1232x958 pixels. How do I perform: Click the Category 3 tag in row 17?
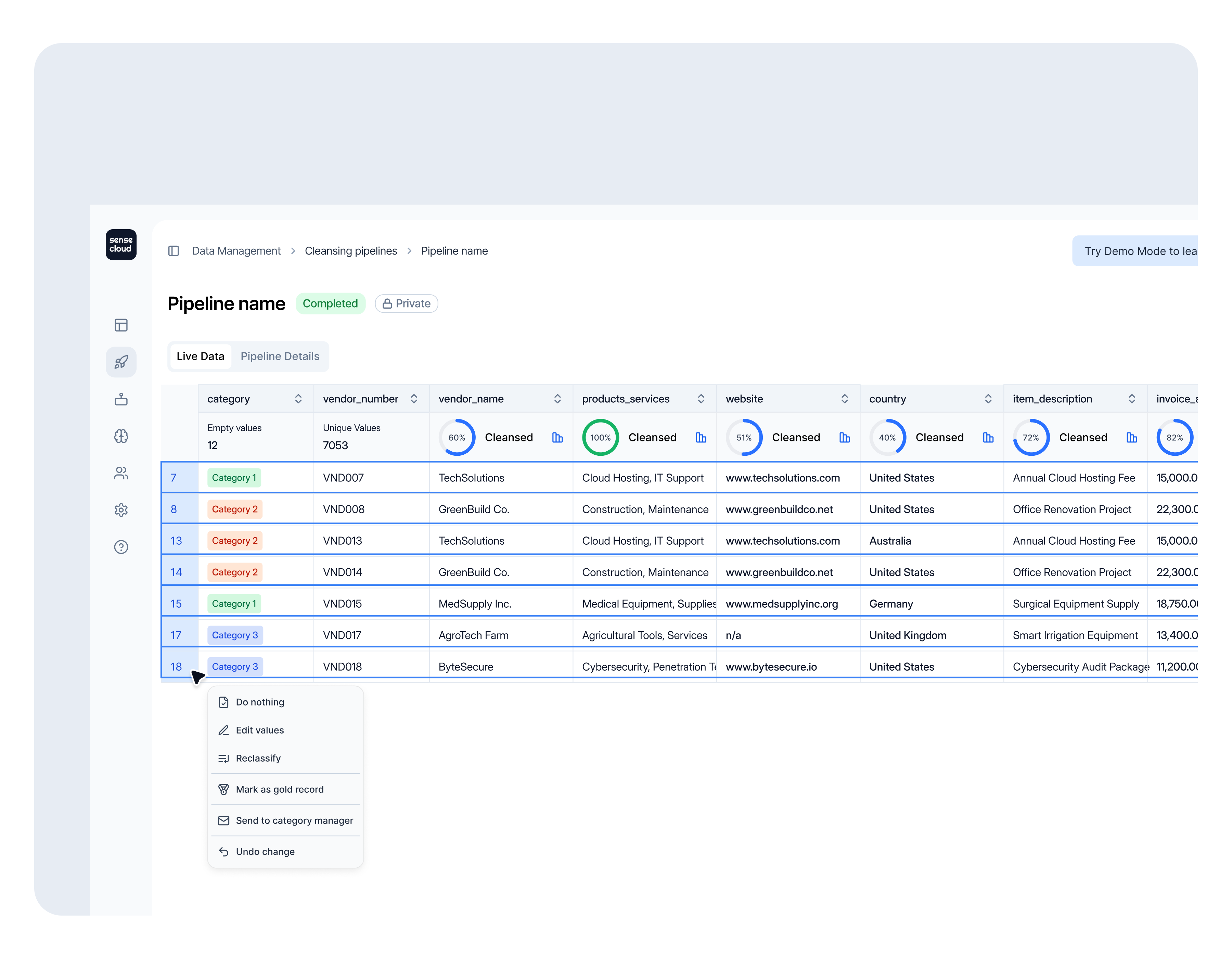click(235, 635)
